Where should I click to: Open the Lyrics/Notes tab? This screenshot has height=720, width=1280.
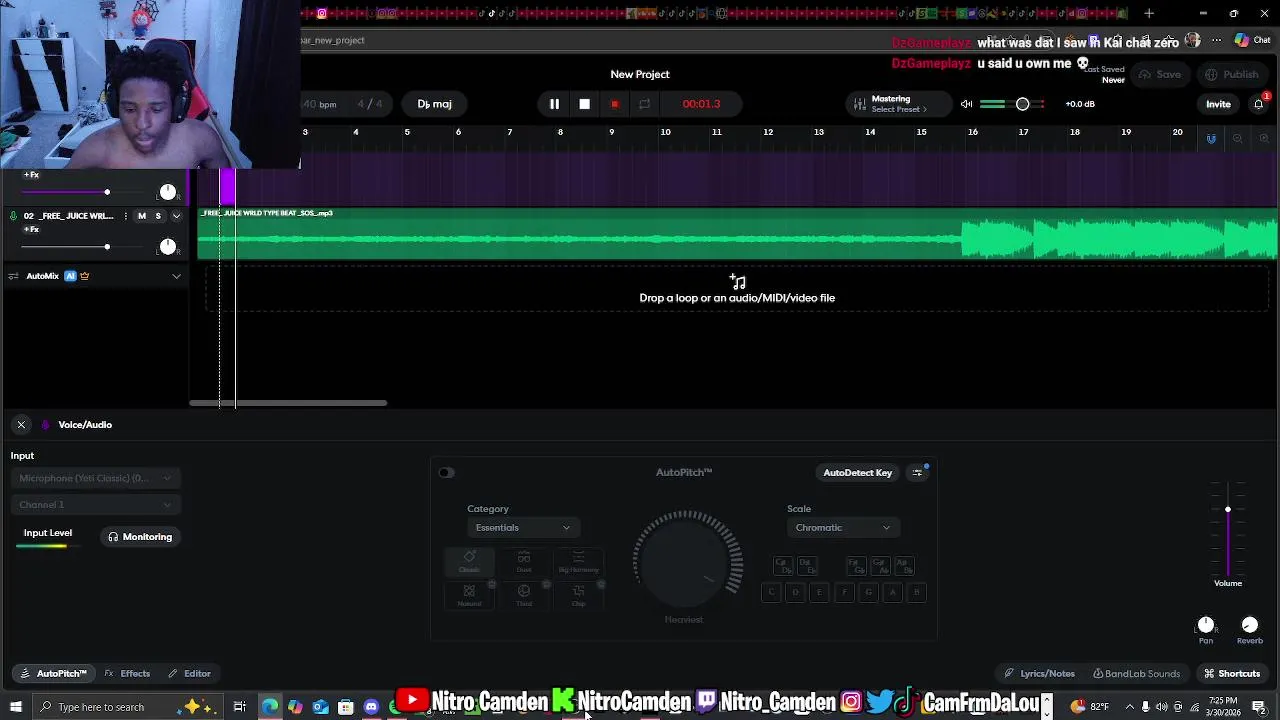[1040, 674]
